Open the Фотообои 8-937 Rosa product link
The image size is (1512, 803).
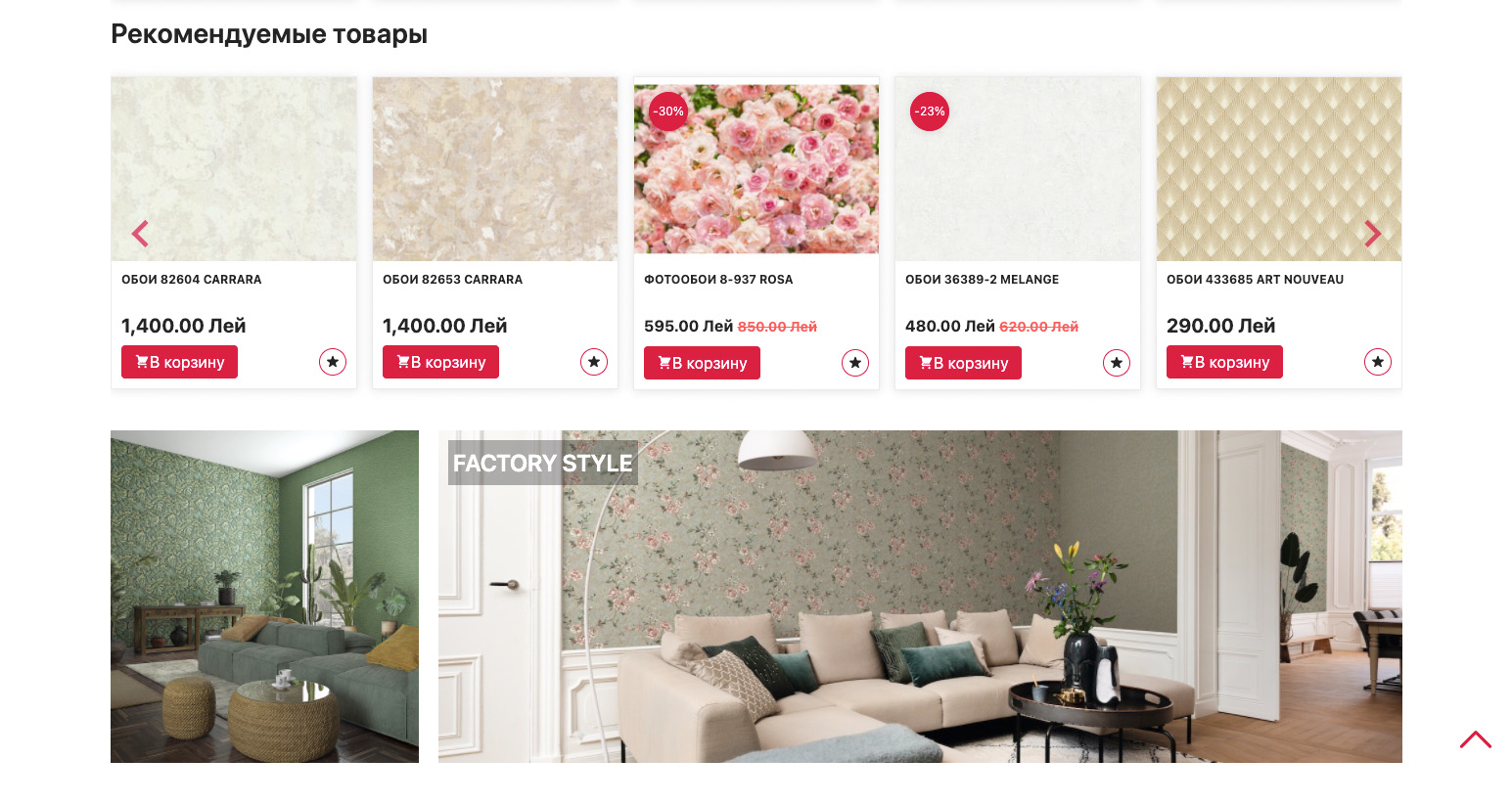pyautogui.click(x=718, y=280)
